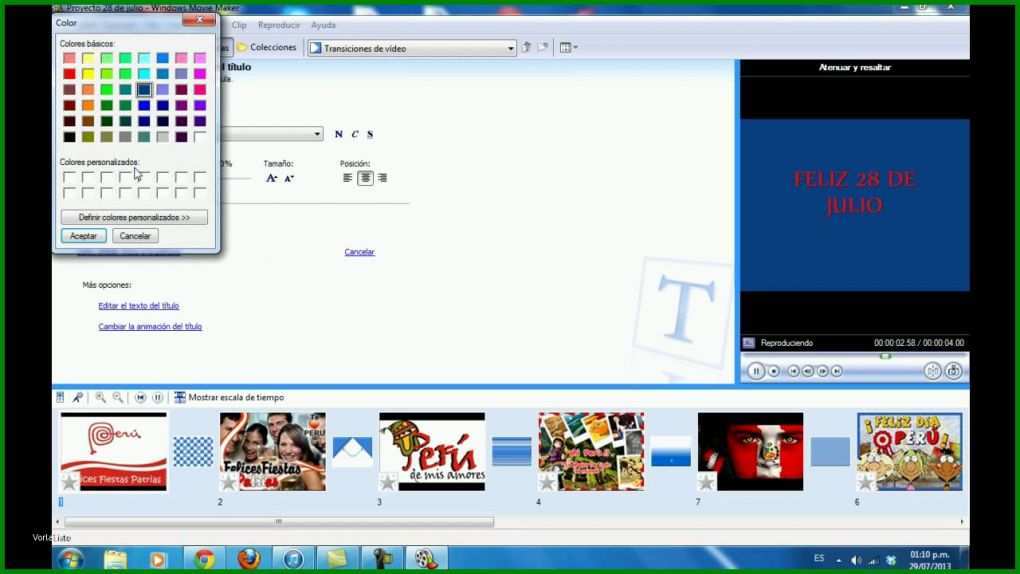Select the Perú de mis amores thumbnail

[432, 451]
